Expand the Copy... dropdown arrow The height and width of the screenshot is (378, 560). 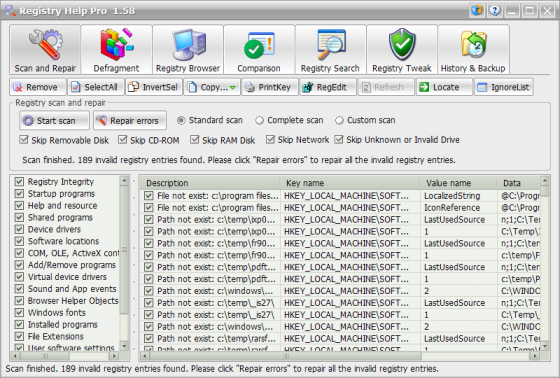coord(232,88)
